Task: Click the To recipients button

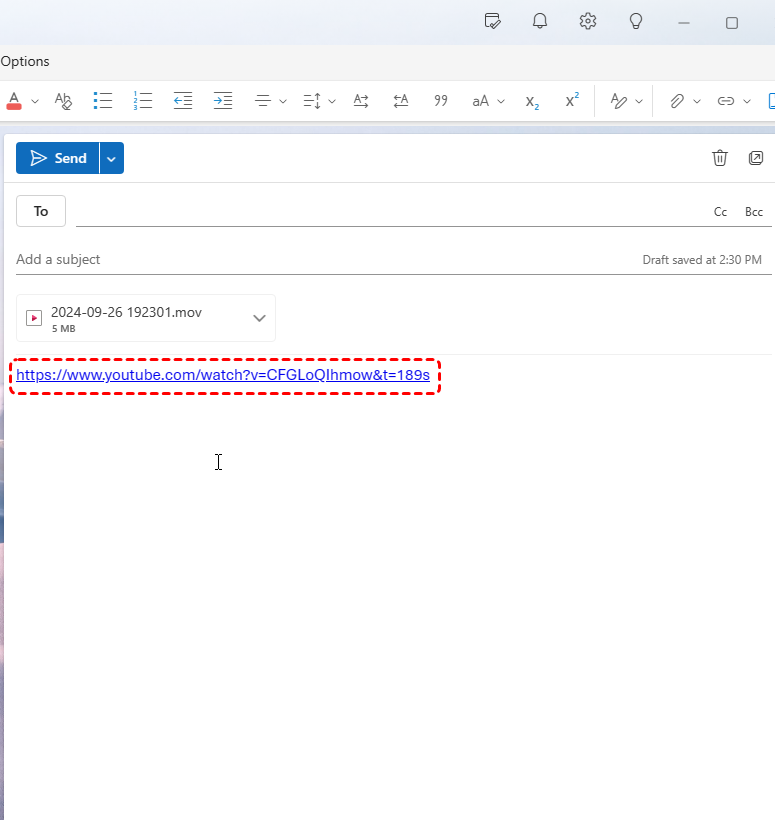Action: [x=41, y=211]
